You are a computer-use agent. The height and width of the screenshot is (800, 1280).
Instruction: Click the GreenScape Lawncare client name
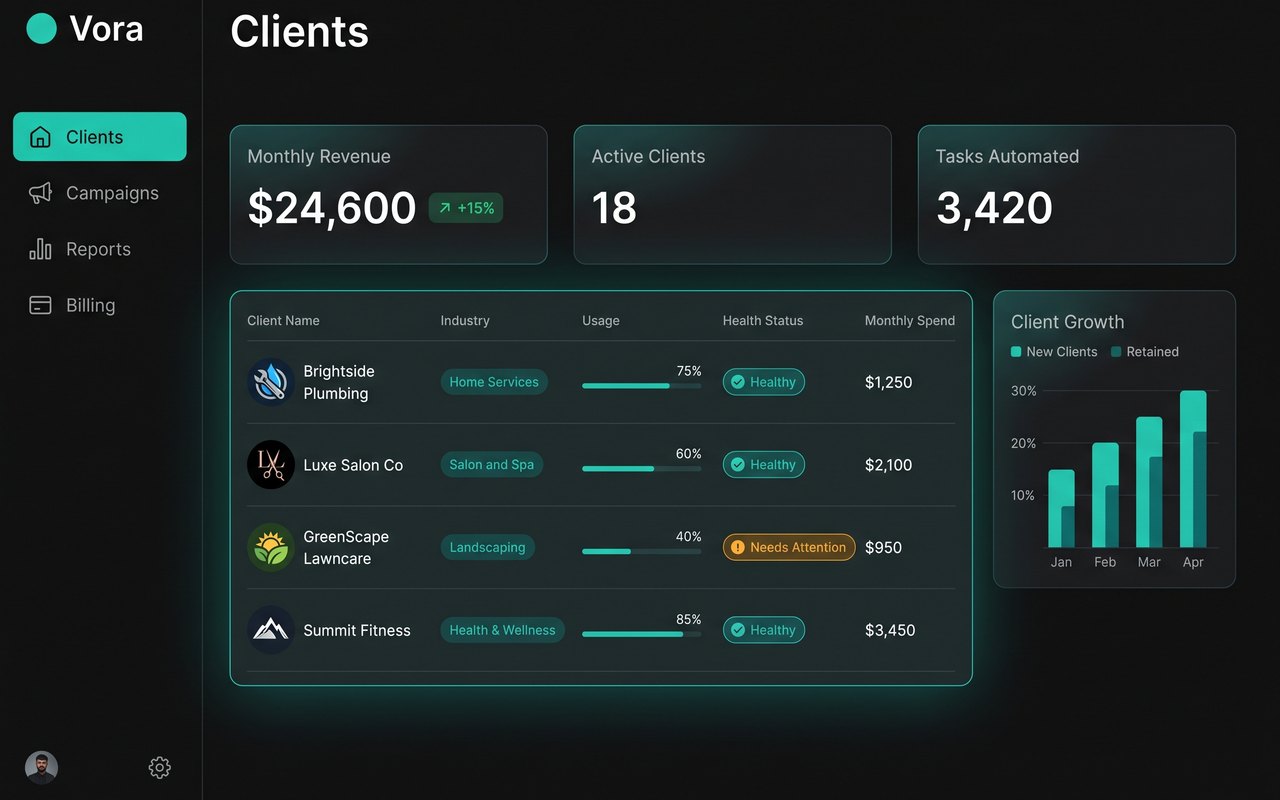coord(346,547)
